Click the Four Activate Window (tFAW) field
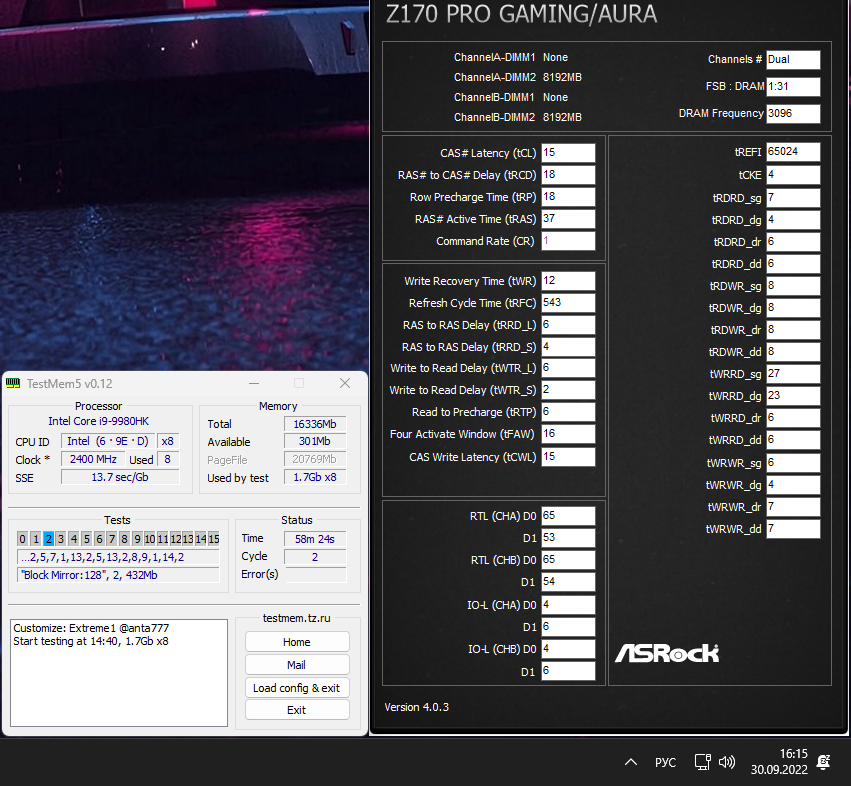The height and width of the screenshot is (786, 851). pyautogui.click(x=568, y=434)
